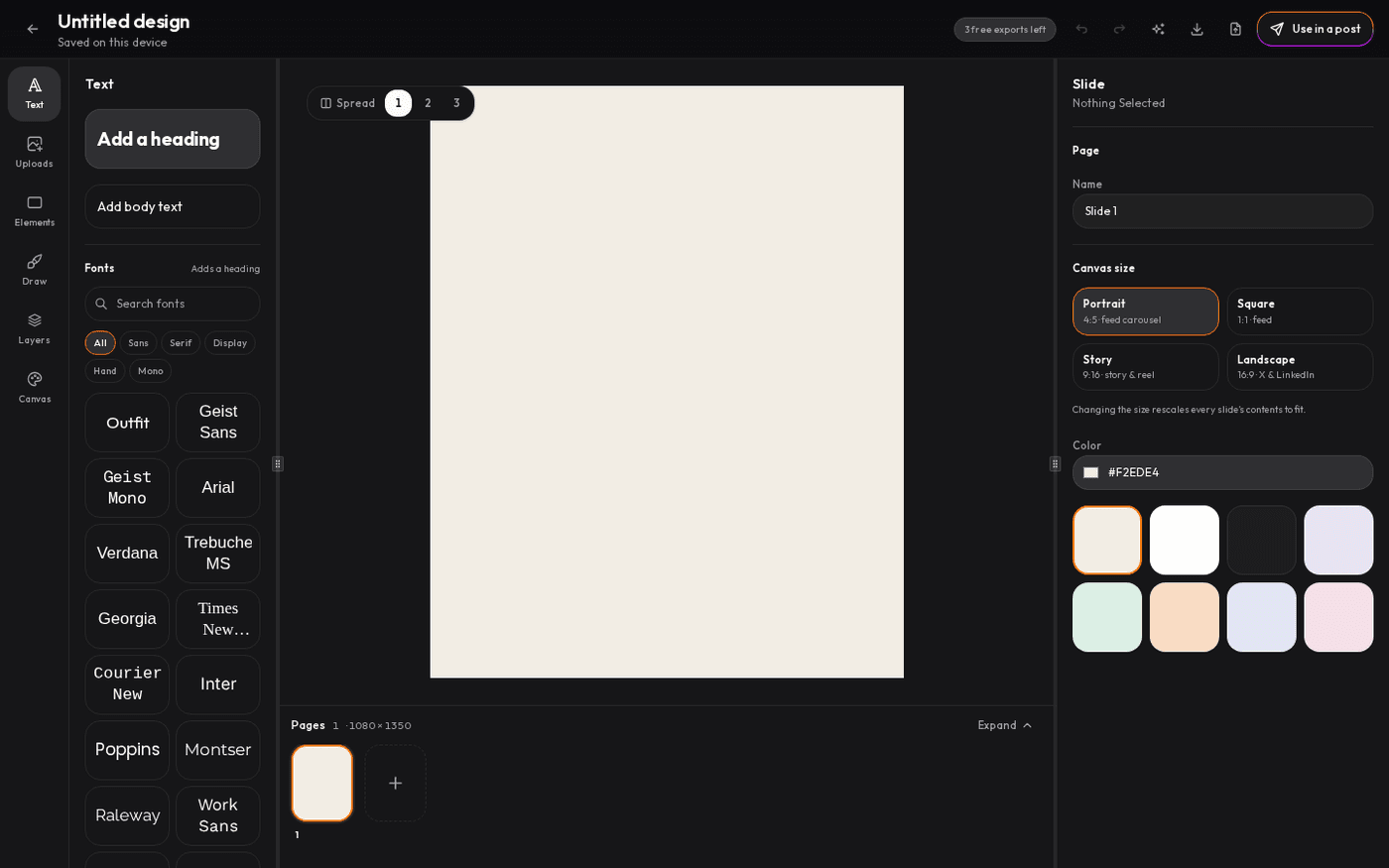Click the undo arrow icon
This screenshot has width=1389, height=868.
1081,29
